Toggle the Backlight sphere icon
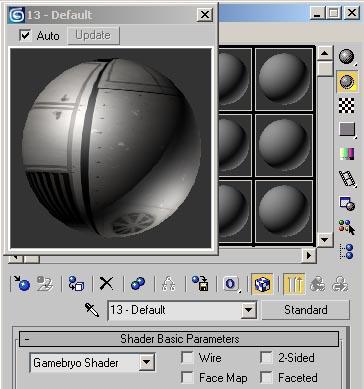 point(347,81)
